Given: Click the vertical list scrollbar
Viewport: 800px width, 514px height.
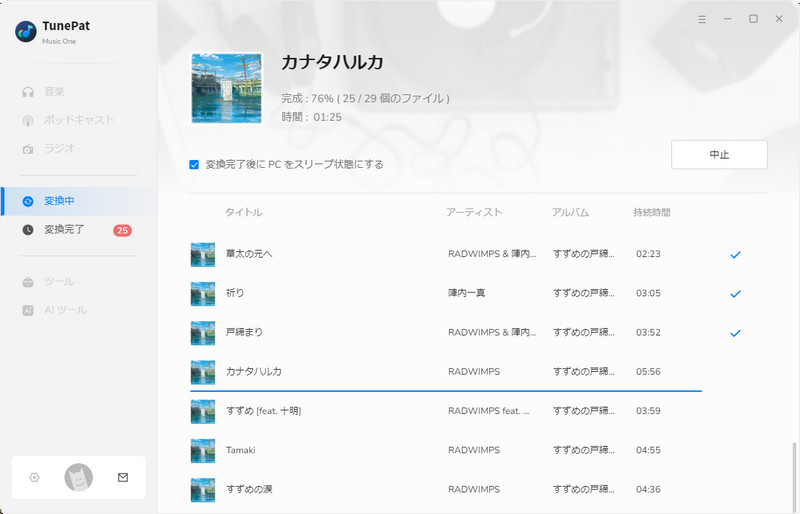Looking at the screenshot, I should pyautogui.click(x=793, y=476).
